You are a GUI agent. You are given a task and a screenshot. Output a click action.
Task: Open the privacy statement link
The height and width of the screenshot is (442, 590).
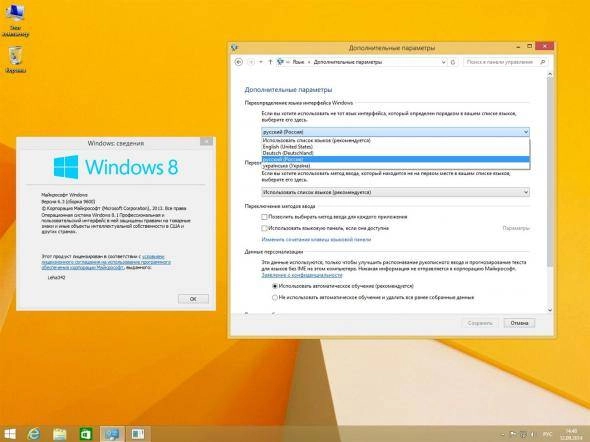[x=302, y=275]
